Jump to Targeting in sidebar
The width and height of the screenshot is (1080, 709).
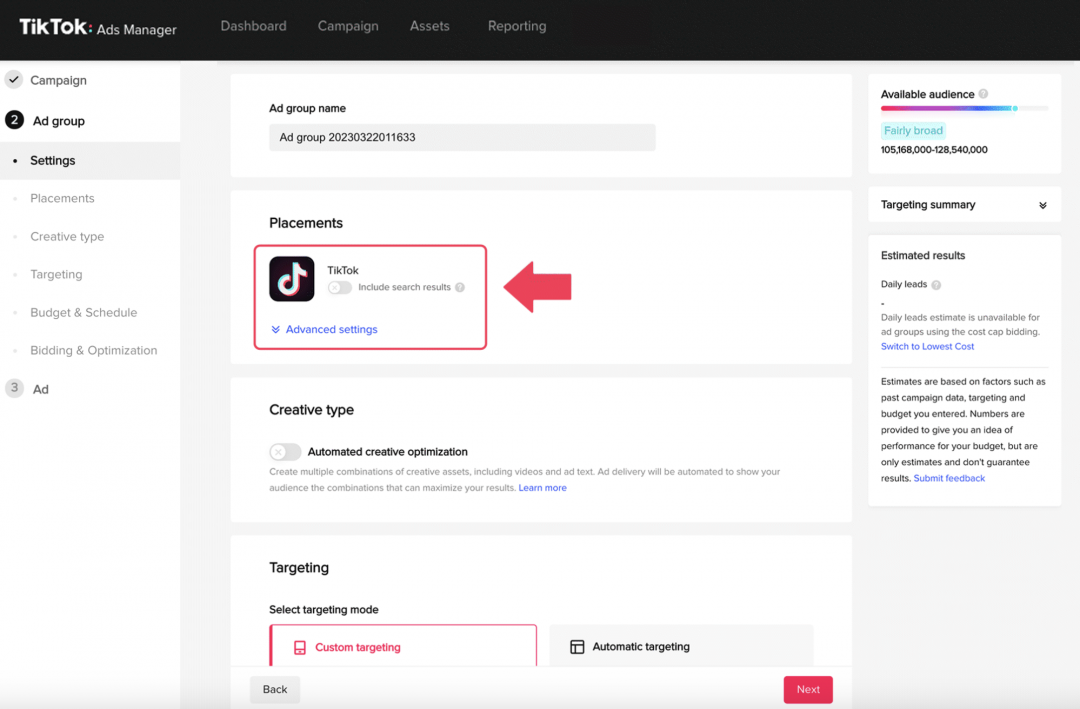[x=56, y=274]
